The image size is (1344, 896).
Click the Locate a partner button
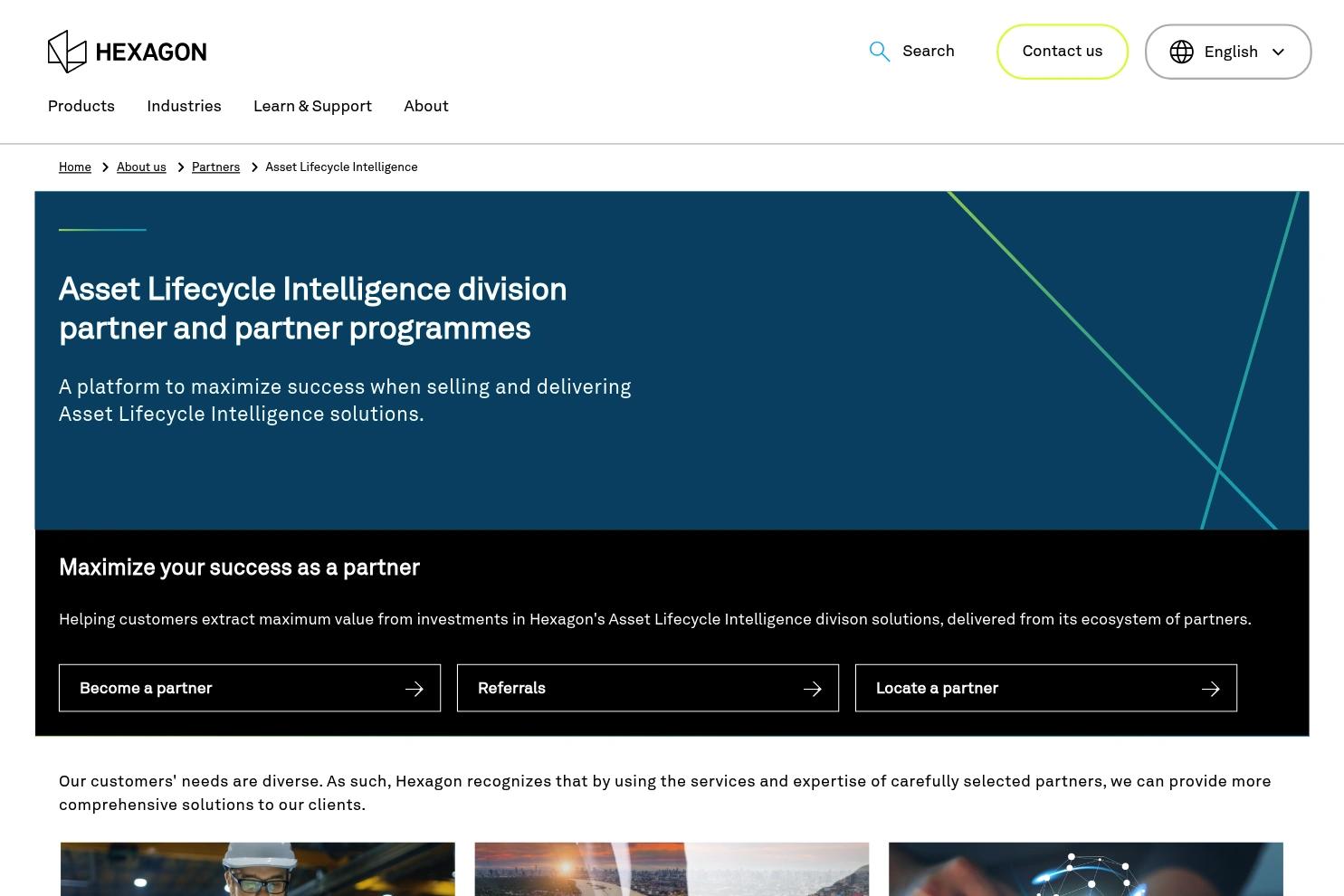(1046, 688)
